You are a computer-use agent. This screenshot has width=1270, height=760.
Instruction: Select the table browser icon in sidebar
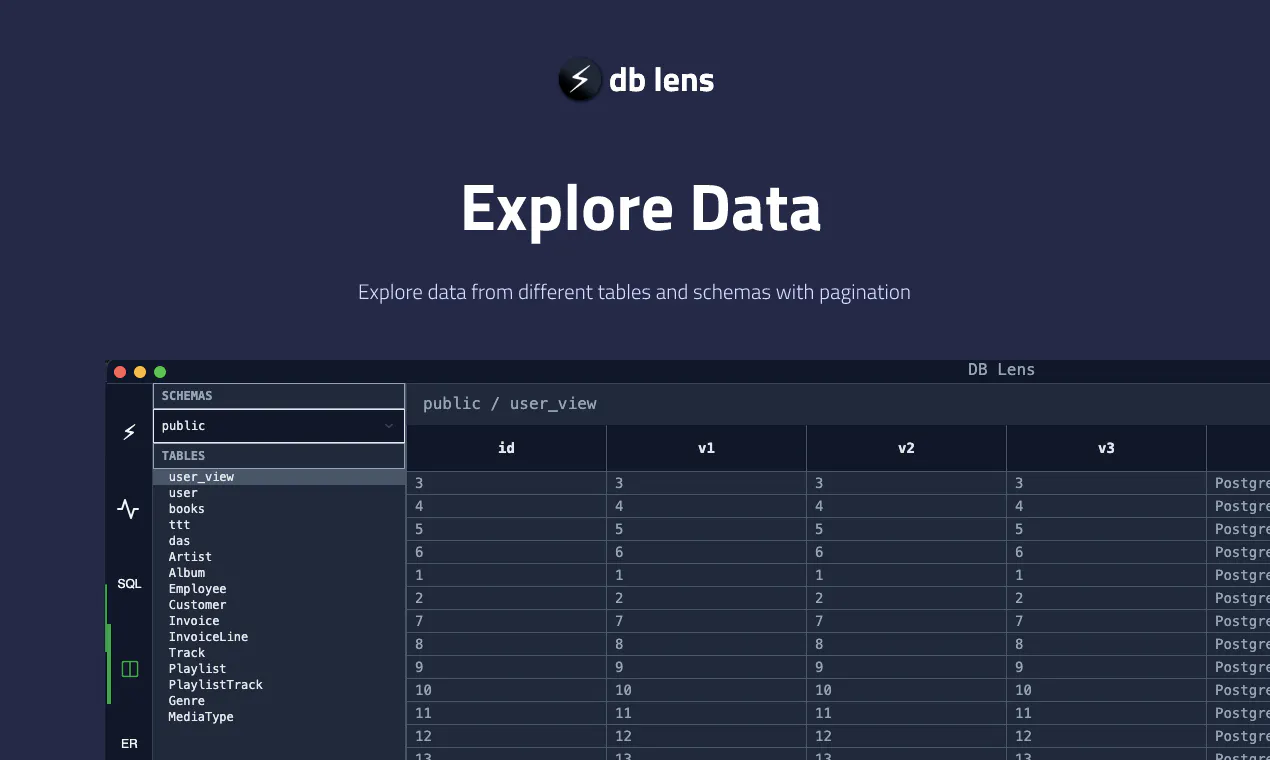coord(129,669)
